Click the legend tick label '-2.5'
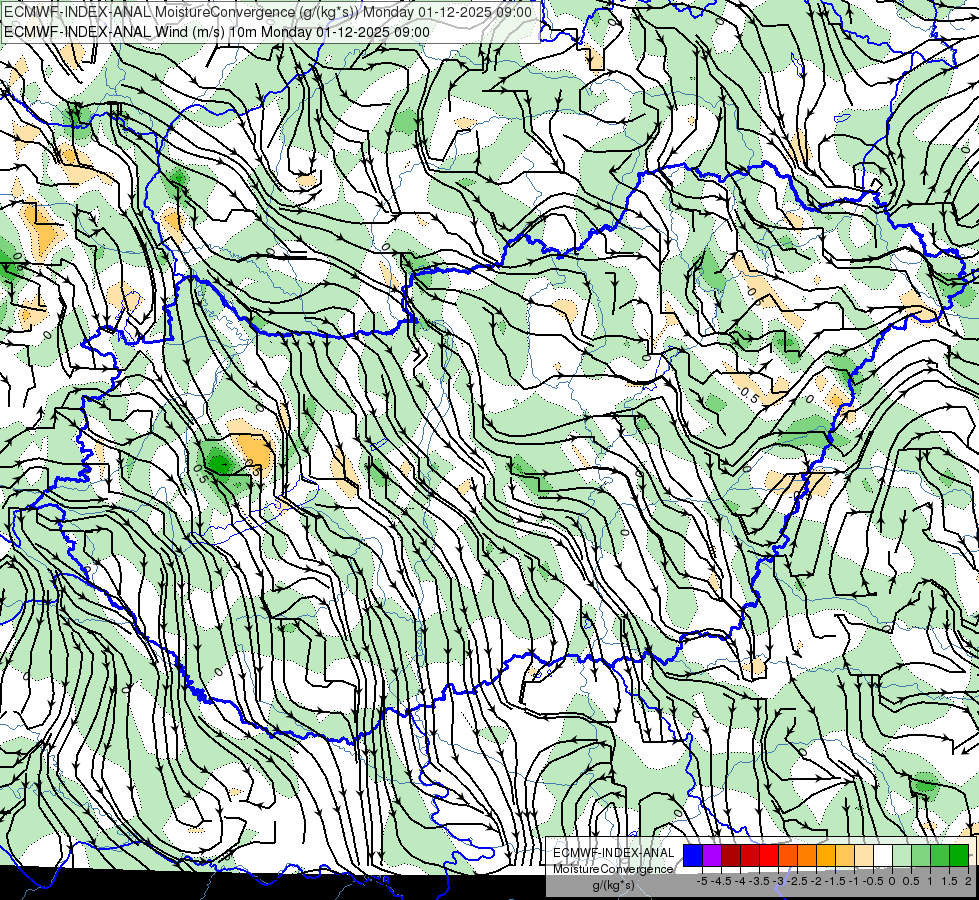This screenshot has width=979, height=900. tap(797, 881)
